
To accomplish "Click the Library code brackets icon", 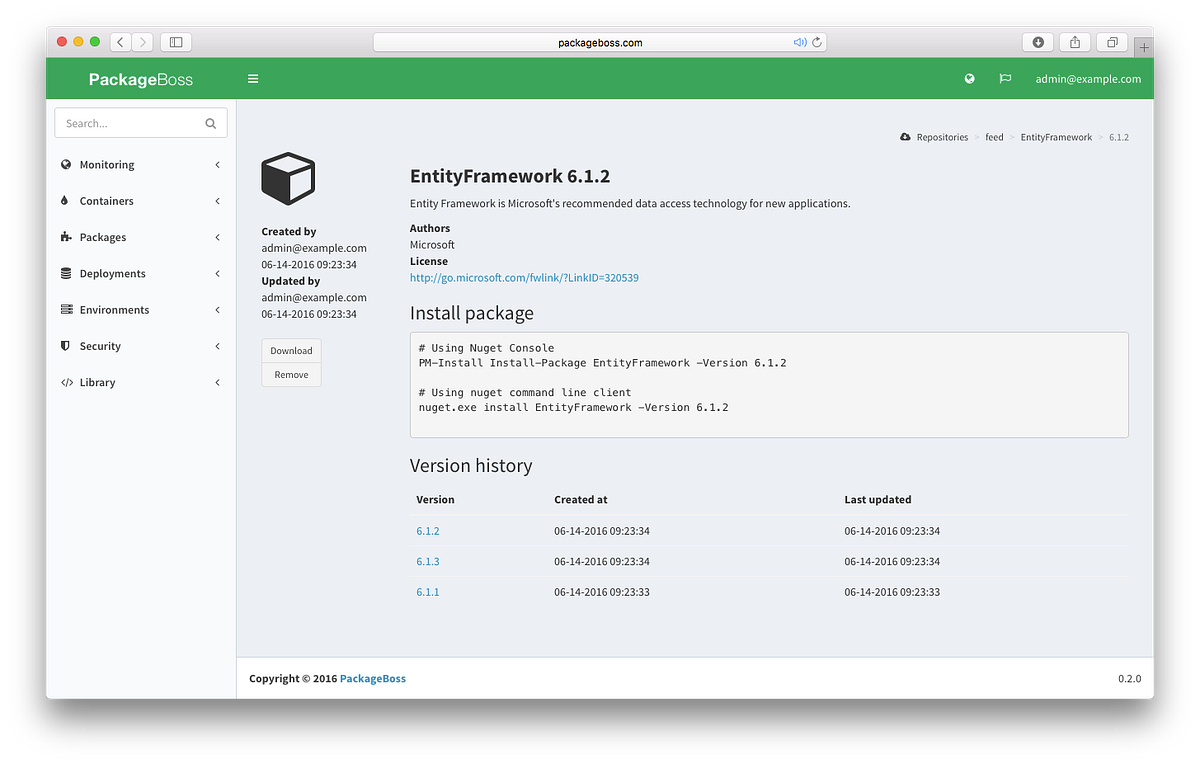I will 66,382.
